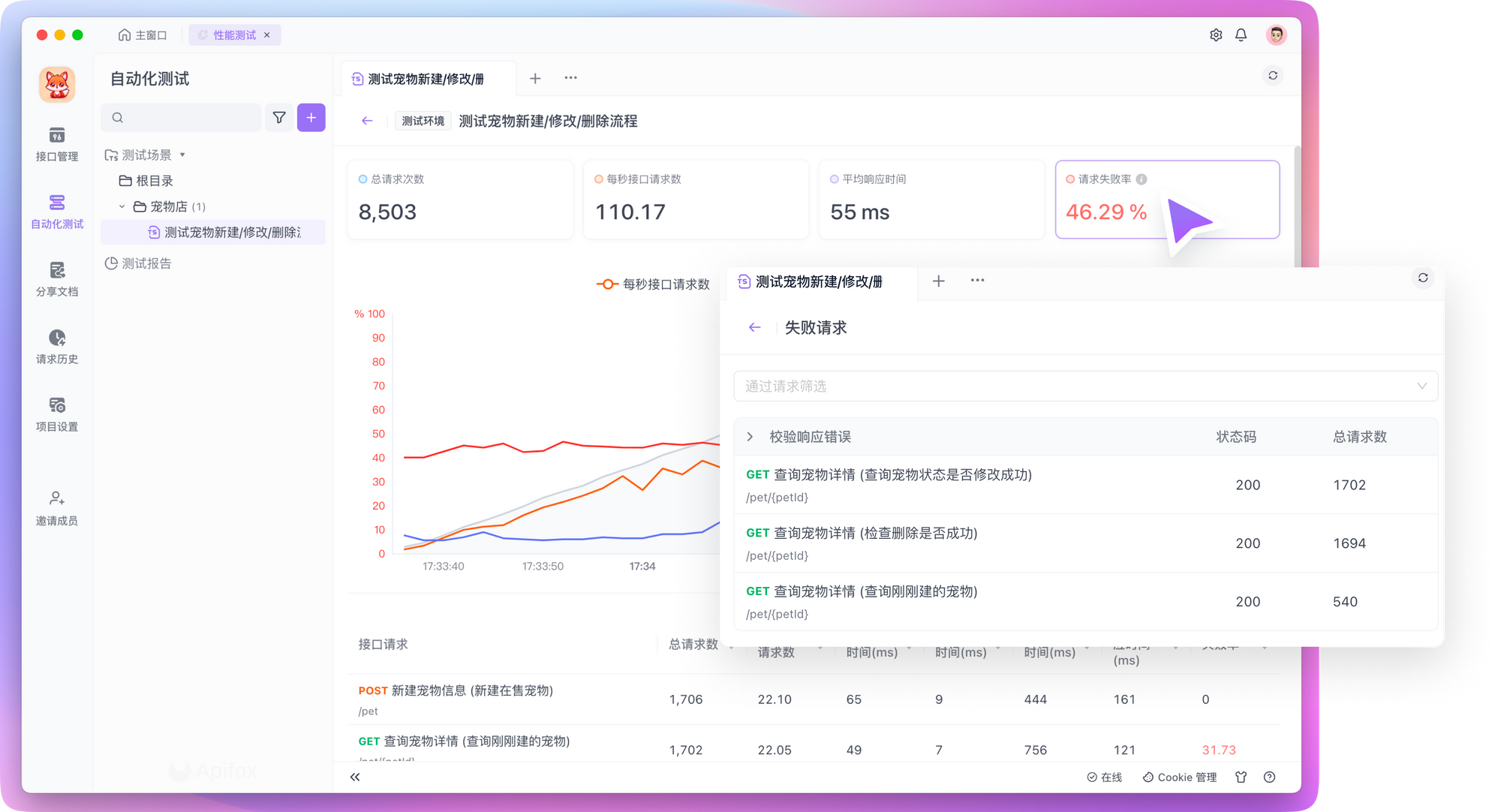The image size is (1501, 812).
Task: Collapse the sidebar with double chevron
Action: (x=355, y=777)
